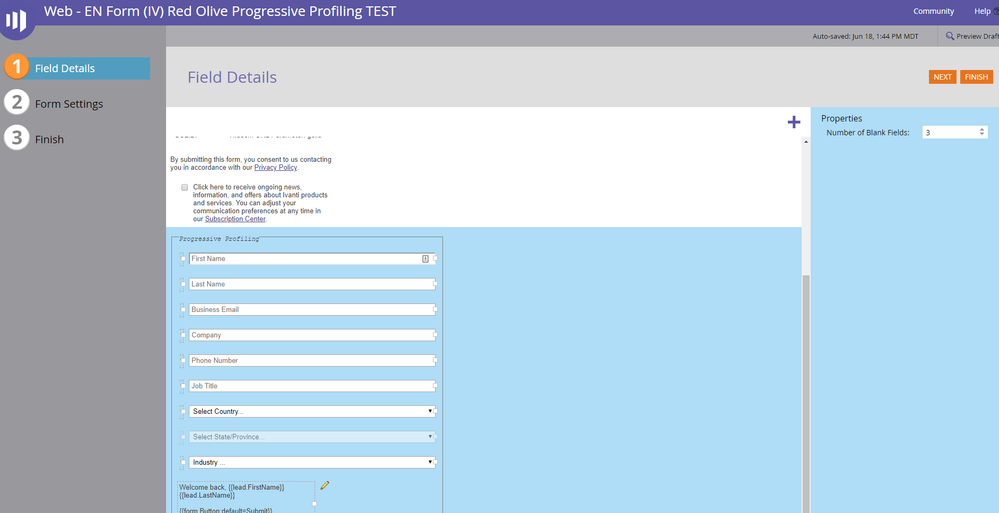Screen dimensions: 999x513
Task: Click the step 1 orange circle icon
Action: 17,68
